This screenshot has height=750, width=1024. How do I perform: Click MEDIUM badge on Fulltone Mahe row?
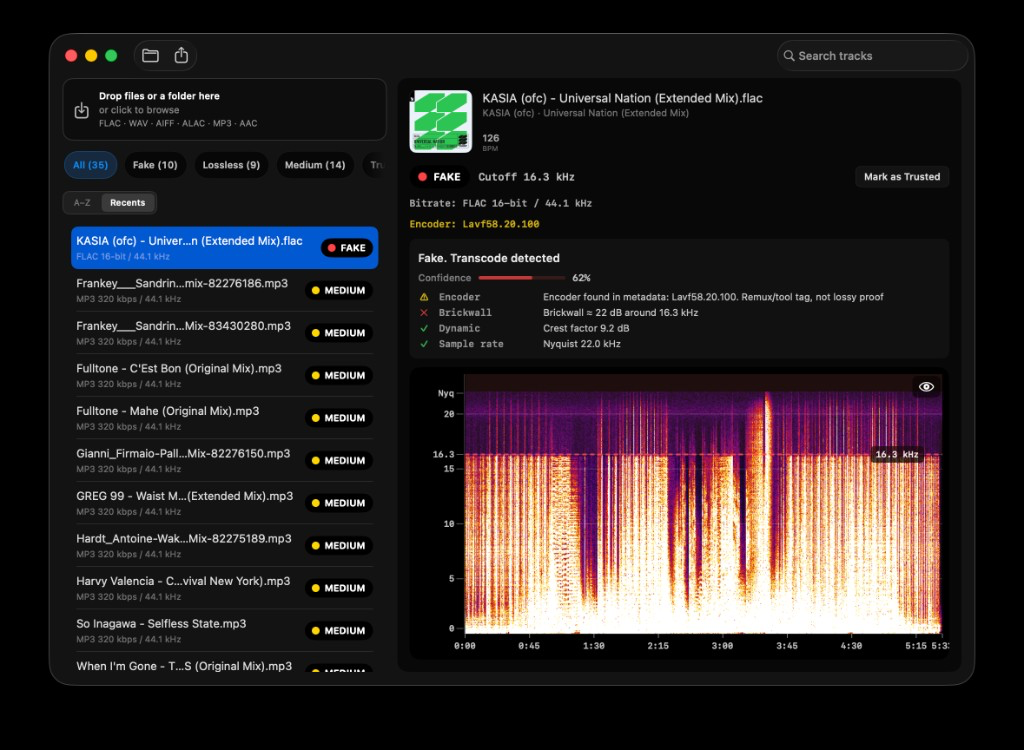339,418
